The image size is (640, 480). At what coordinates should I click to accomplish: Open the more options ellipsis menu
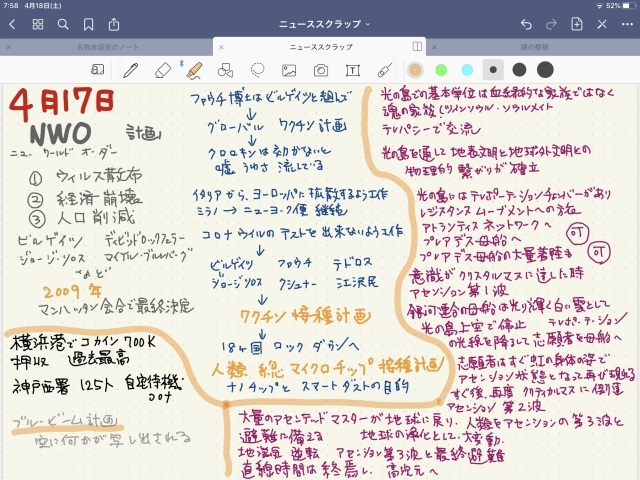(x=627, y=24)
